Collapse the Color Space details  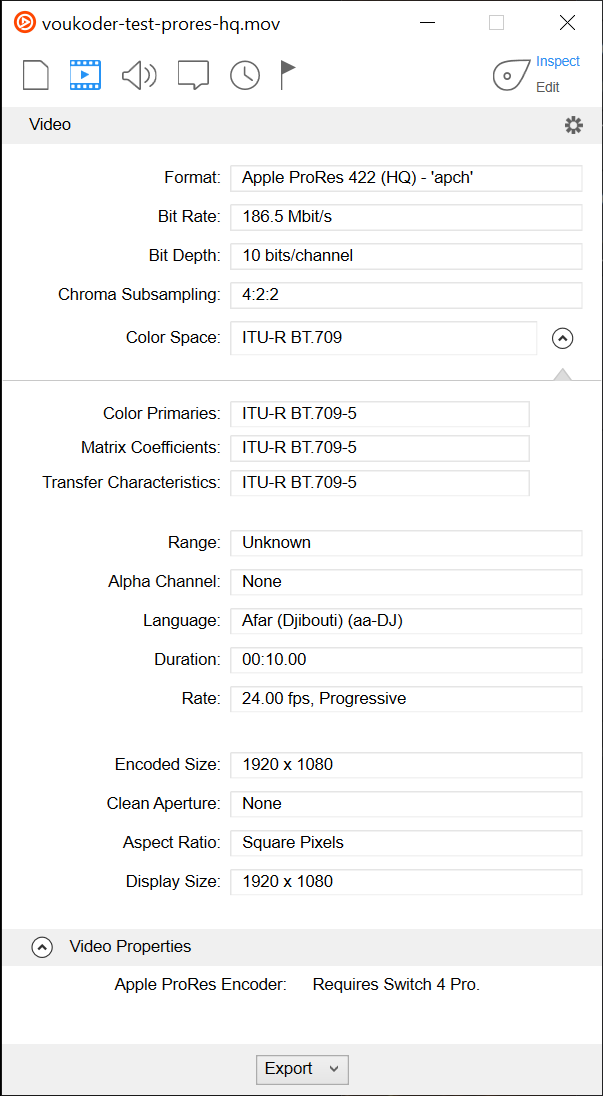click(x=562, y=338)
